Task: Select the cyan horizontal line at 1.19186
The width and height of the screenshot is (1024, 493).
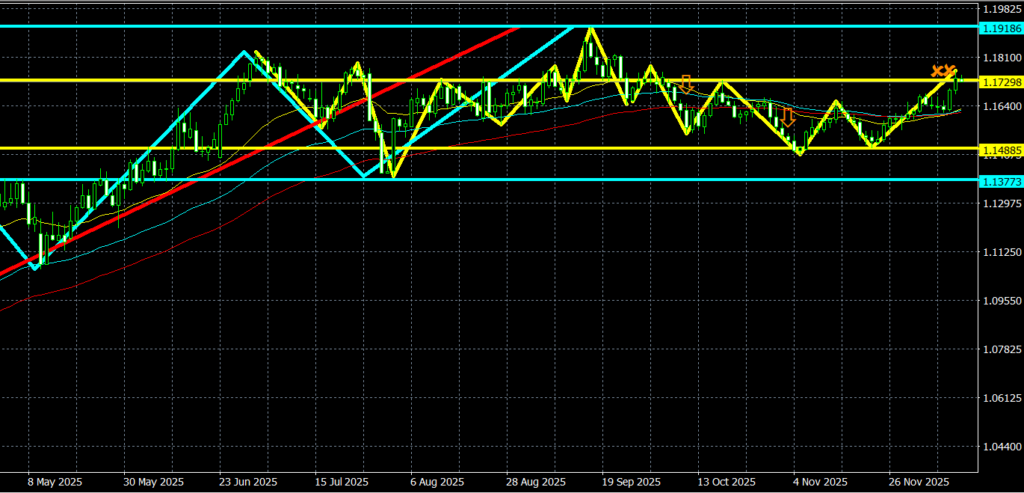Action: (x=300, y=27)
